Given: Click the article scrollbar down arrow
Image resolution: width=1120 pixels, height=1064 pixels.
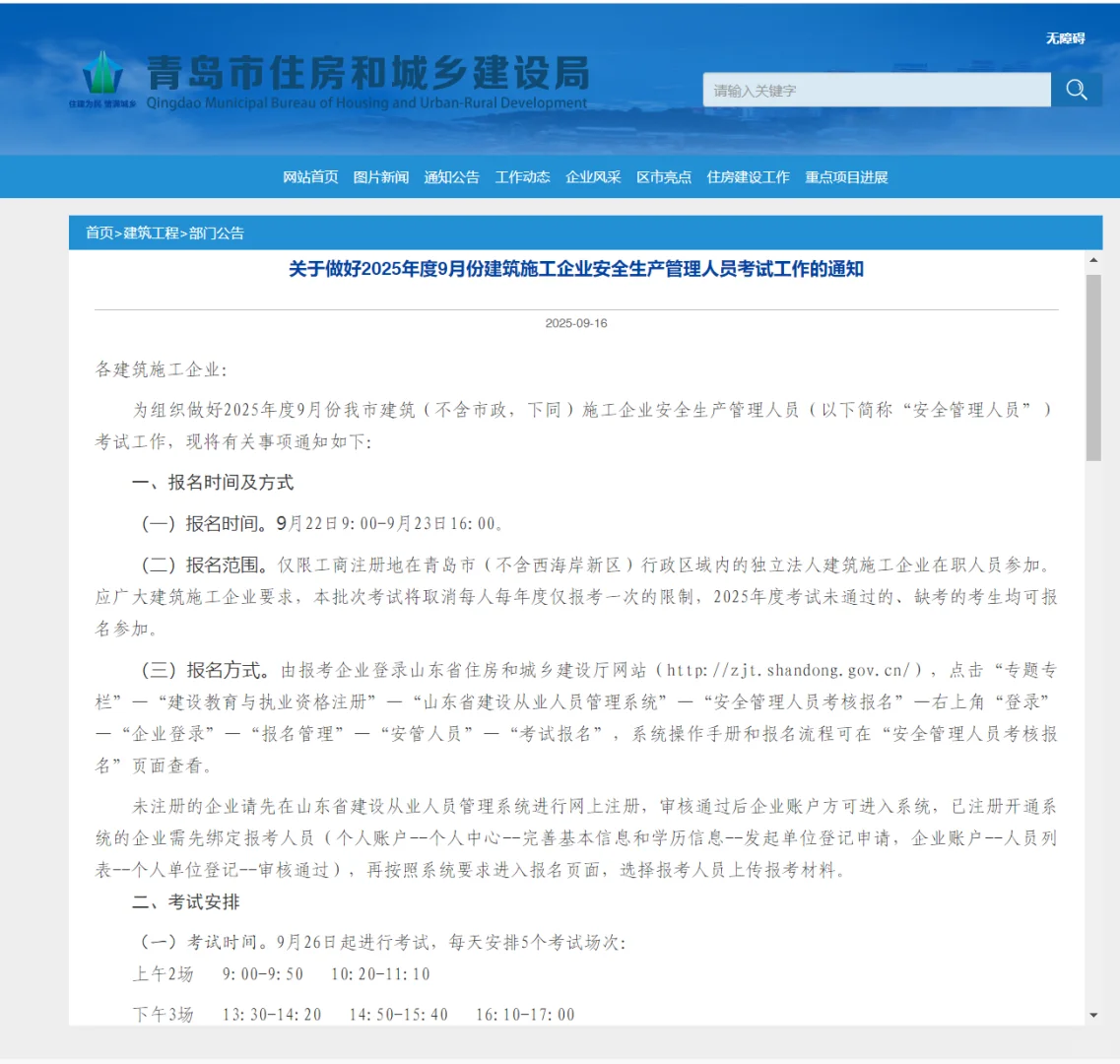Looking at the screenshot, I should tap(1093, 1016).
